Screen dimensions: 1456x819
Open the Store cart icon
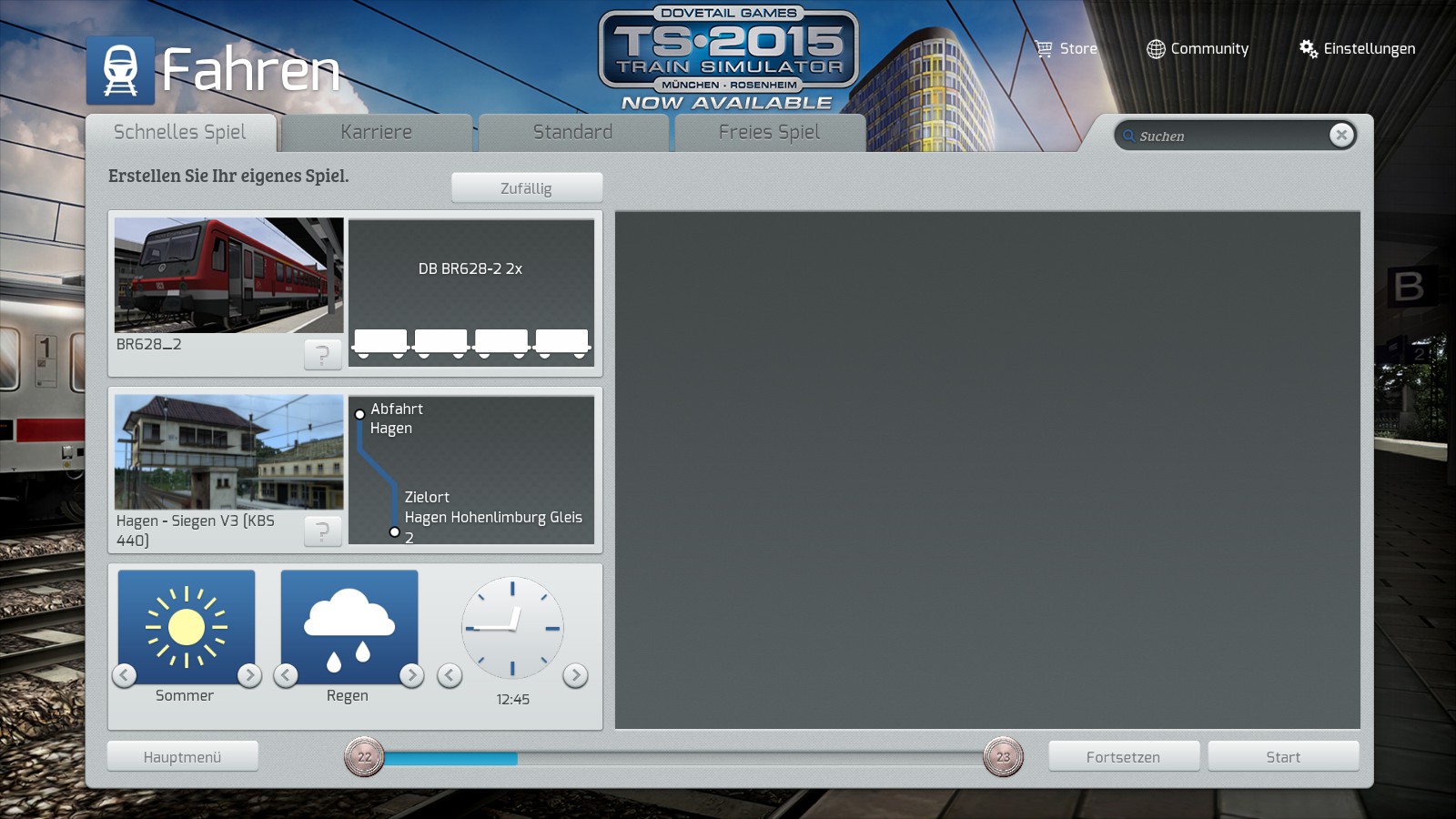(1044, 49)
